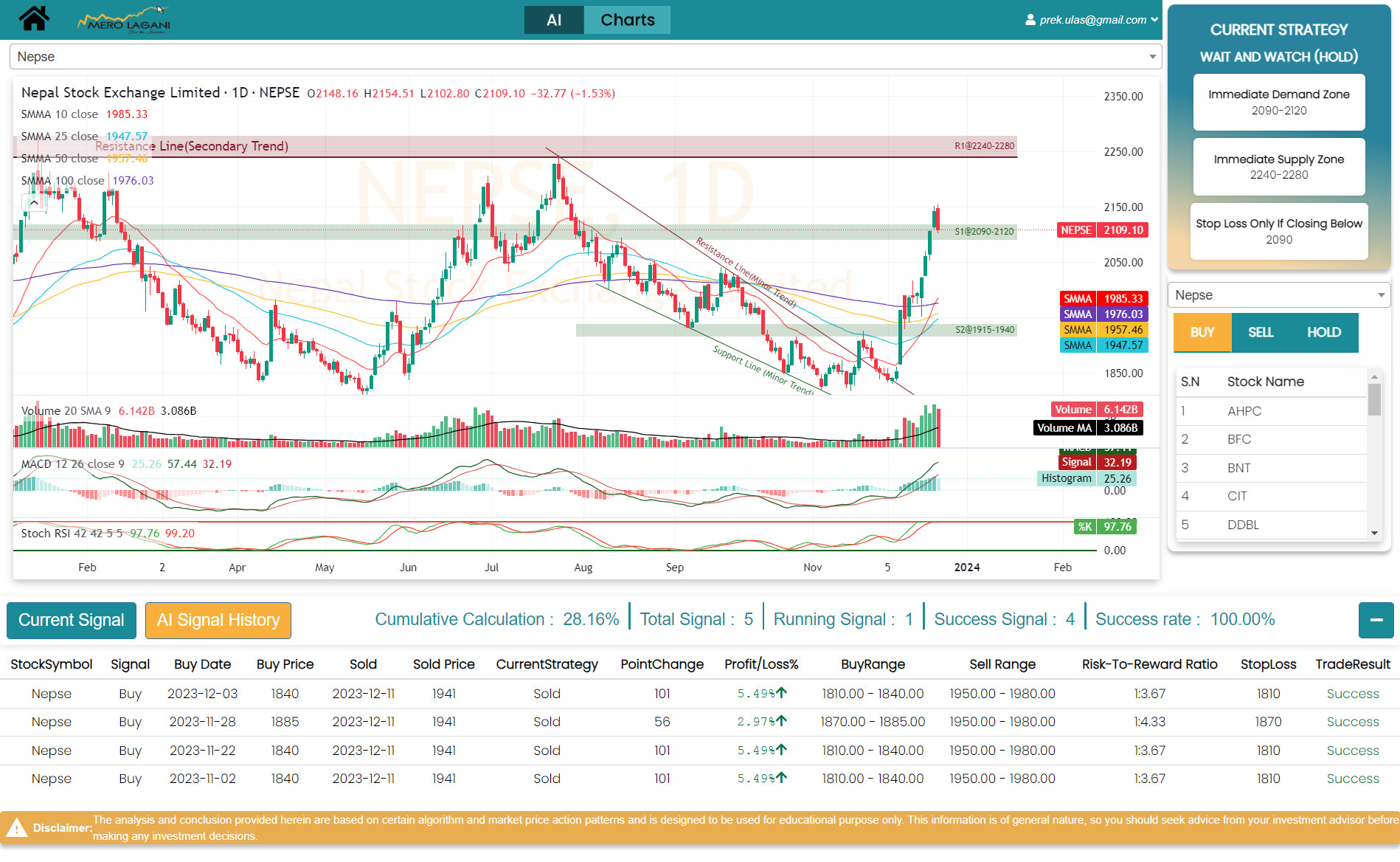Screen dimensions: 1400x862
Task: Go to home via house icon
Action: pos(34,18)
